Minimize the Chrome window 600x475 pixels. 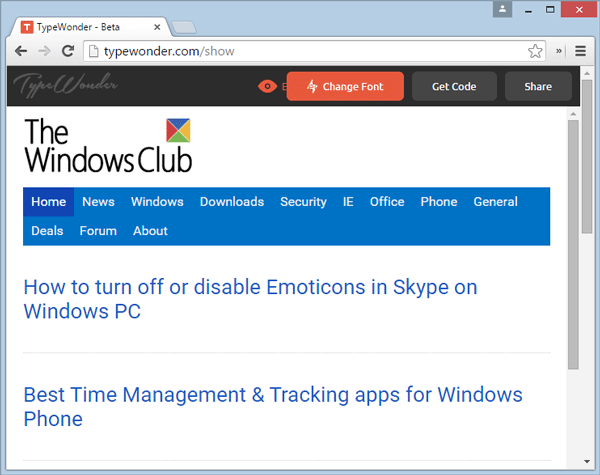(528, 10)
